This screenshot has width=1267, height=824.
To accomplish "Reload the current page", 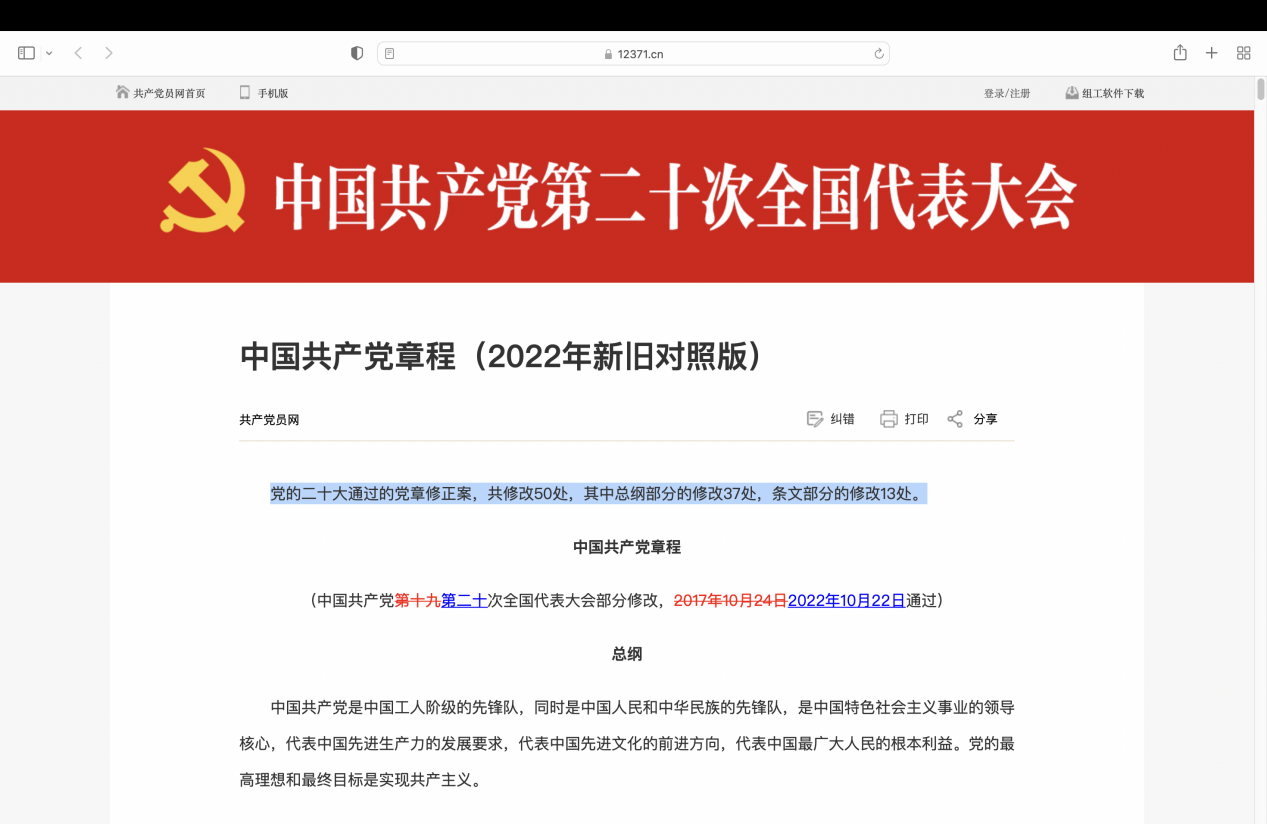I will [879, 54].
